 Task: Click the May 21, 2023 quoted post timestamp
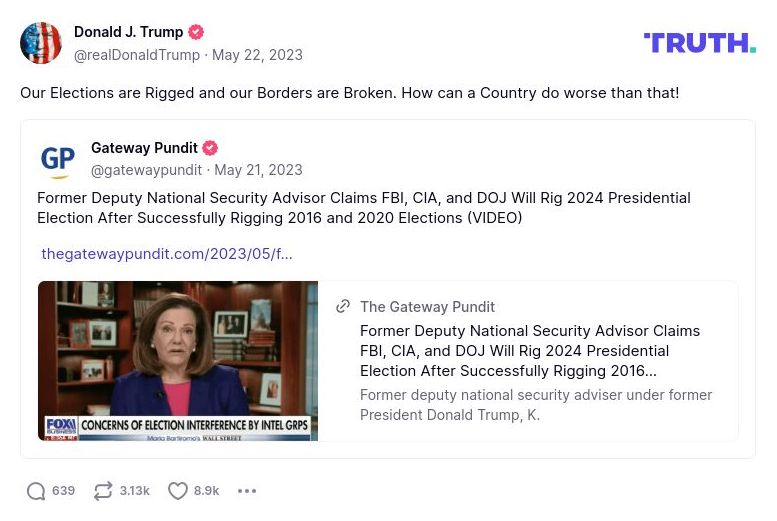258,170
